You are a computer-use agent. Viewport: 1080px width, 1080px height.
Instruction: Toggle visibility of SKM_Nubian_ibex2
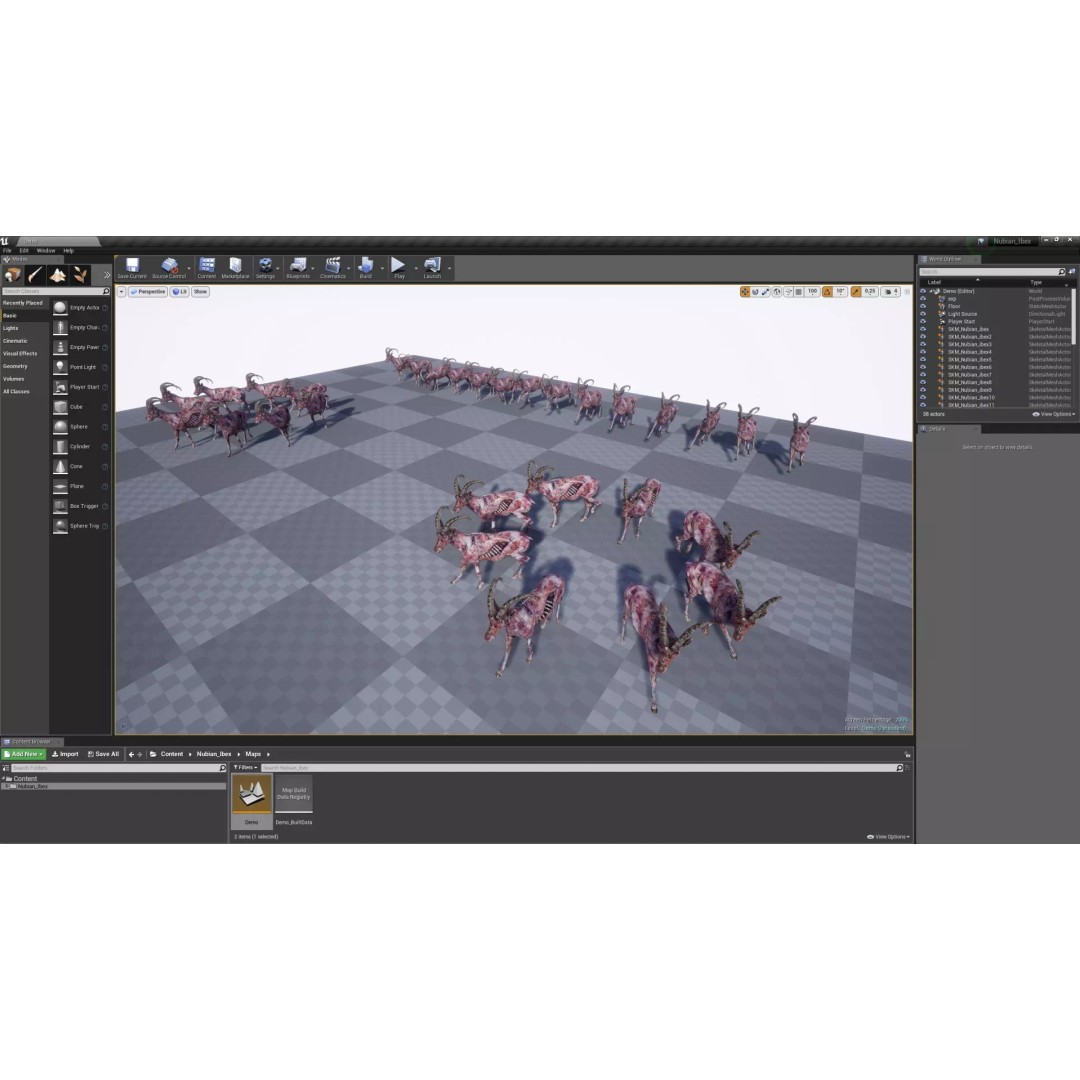(x=923, y=337)
